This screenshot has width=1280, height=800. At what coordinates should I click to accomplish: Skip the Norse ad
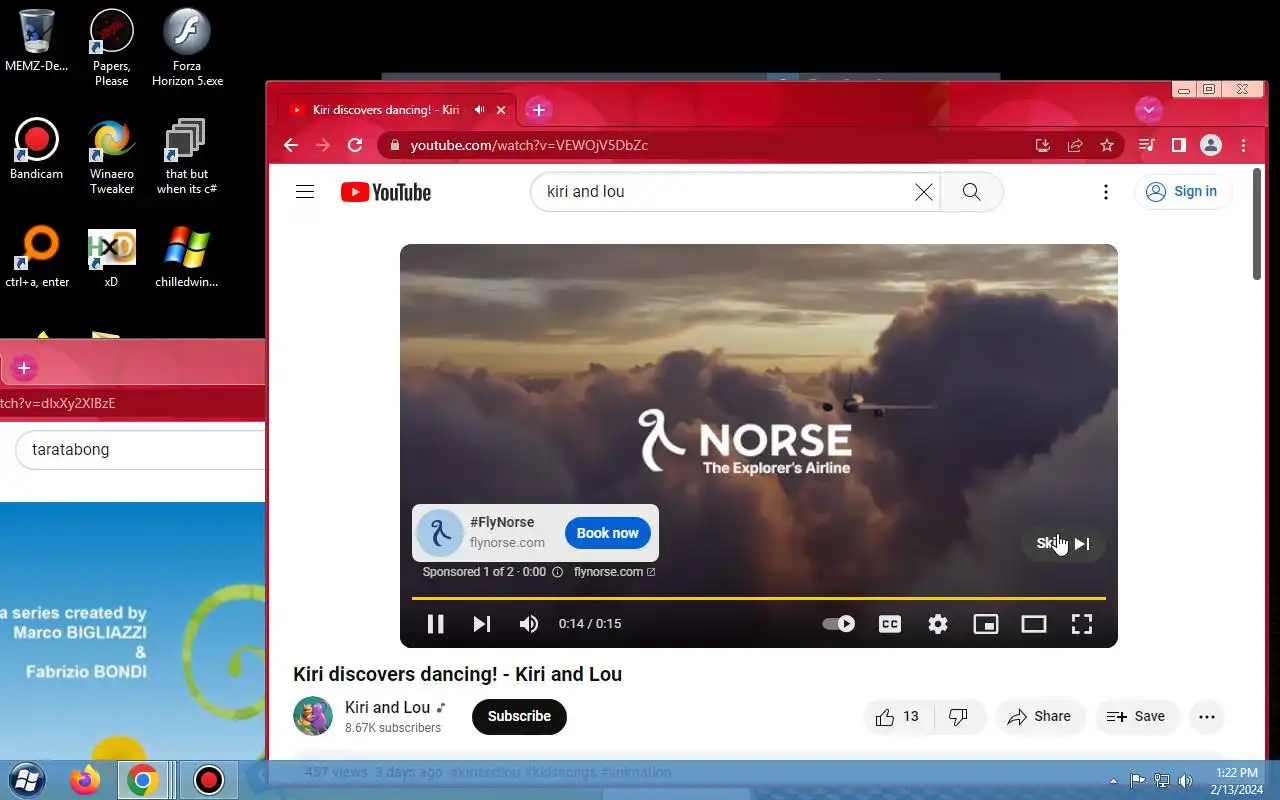(1063, 544)
